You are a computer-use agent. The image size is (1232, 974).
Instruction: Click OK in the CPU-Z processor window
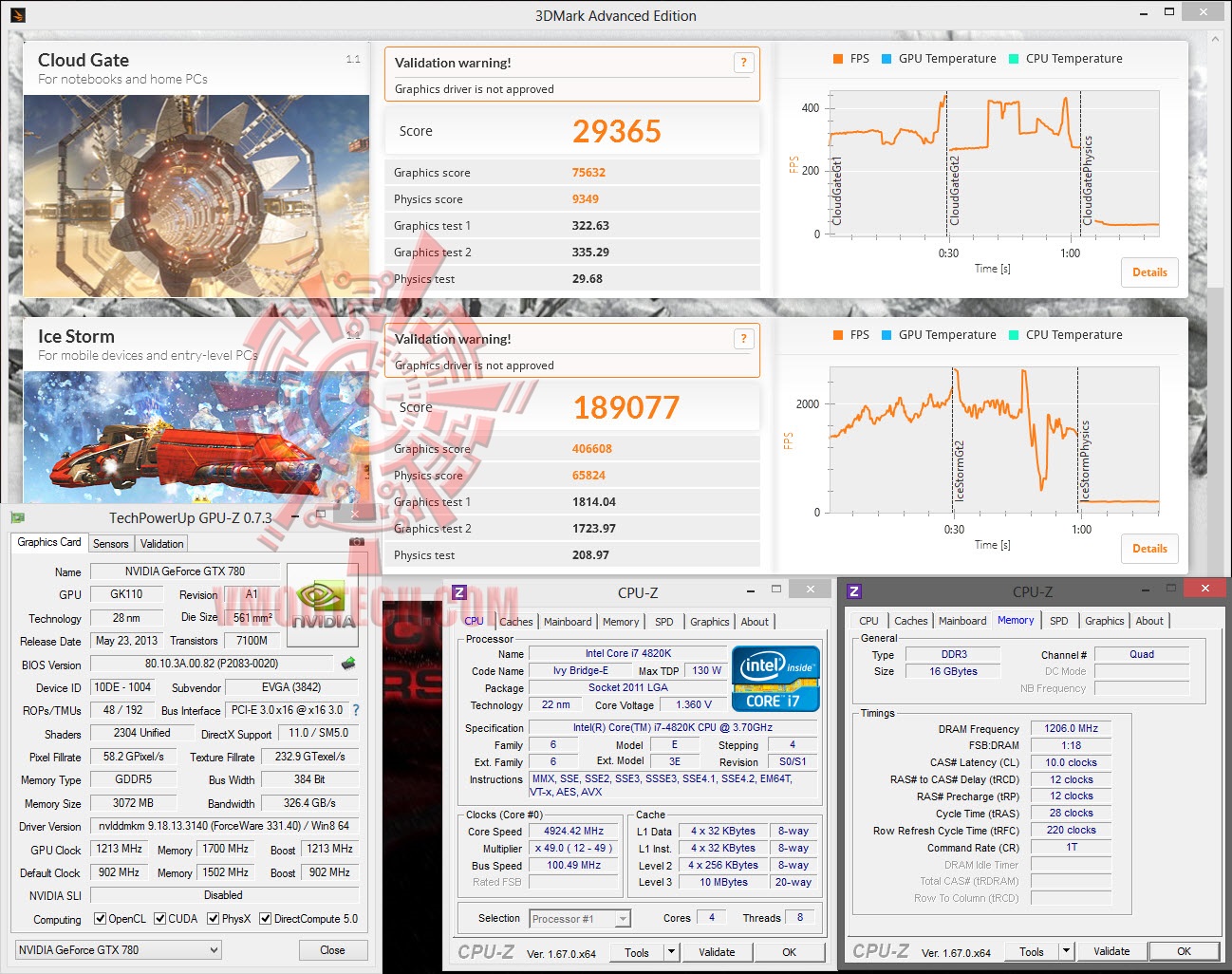tap(790, 952)
